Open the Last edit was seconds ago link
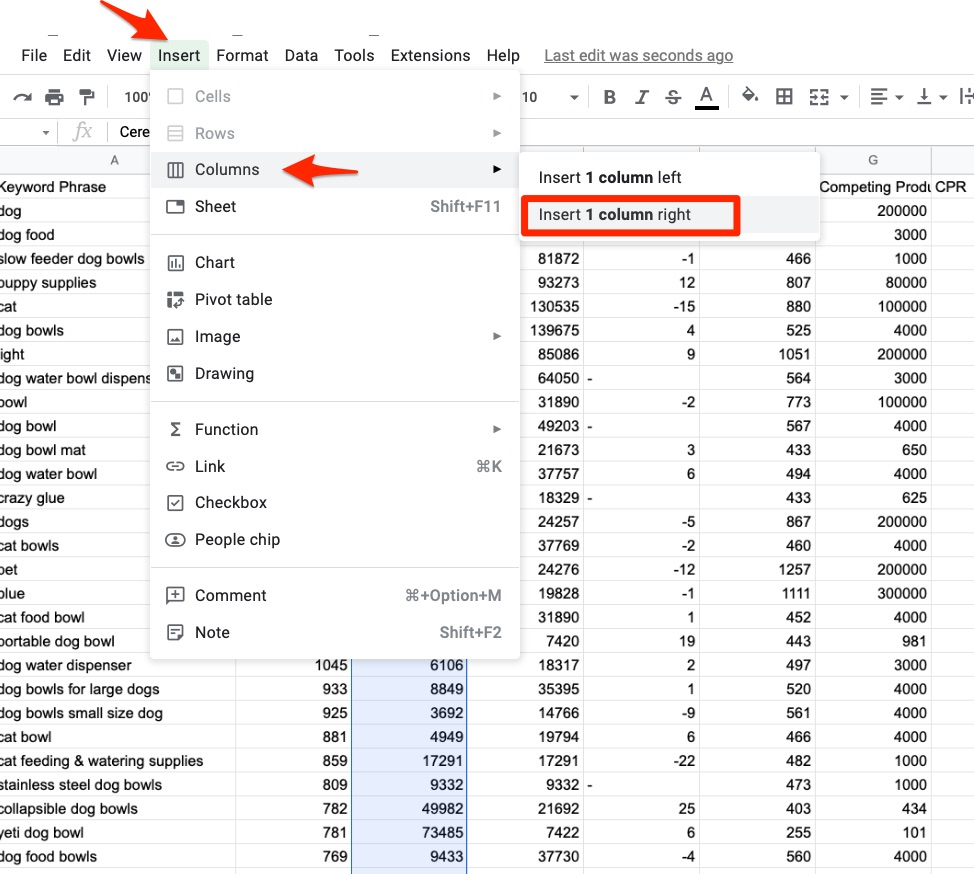974x874 pixels. [638, 56]
